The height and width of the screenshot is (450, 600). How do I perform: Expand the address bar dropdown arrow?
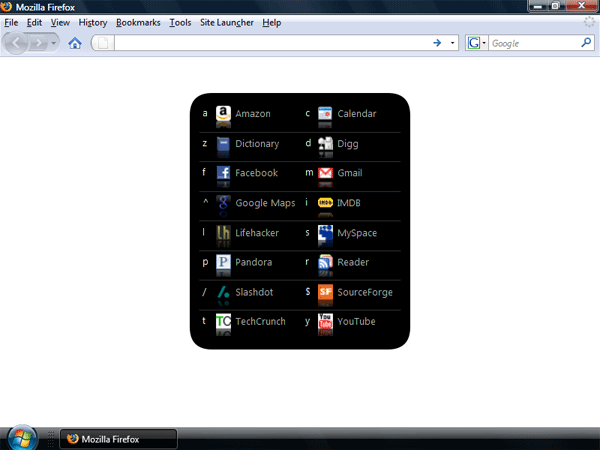pyautogui.click(x=453, y=43)
